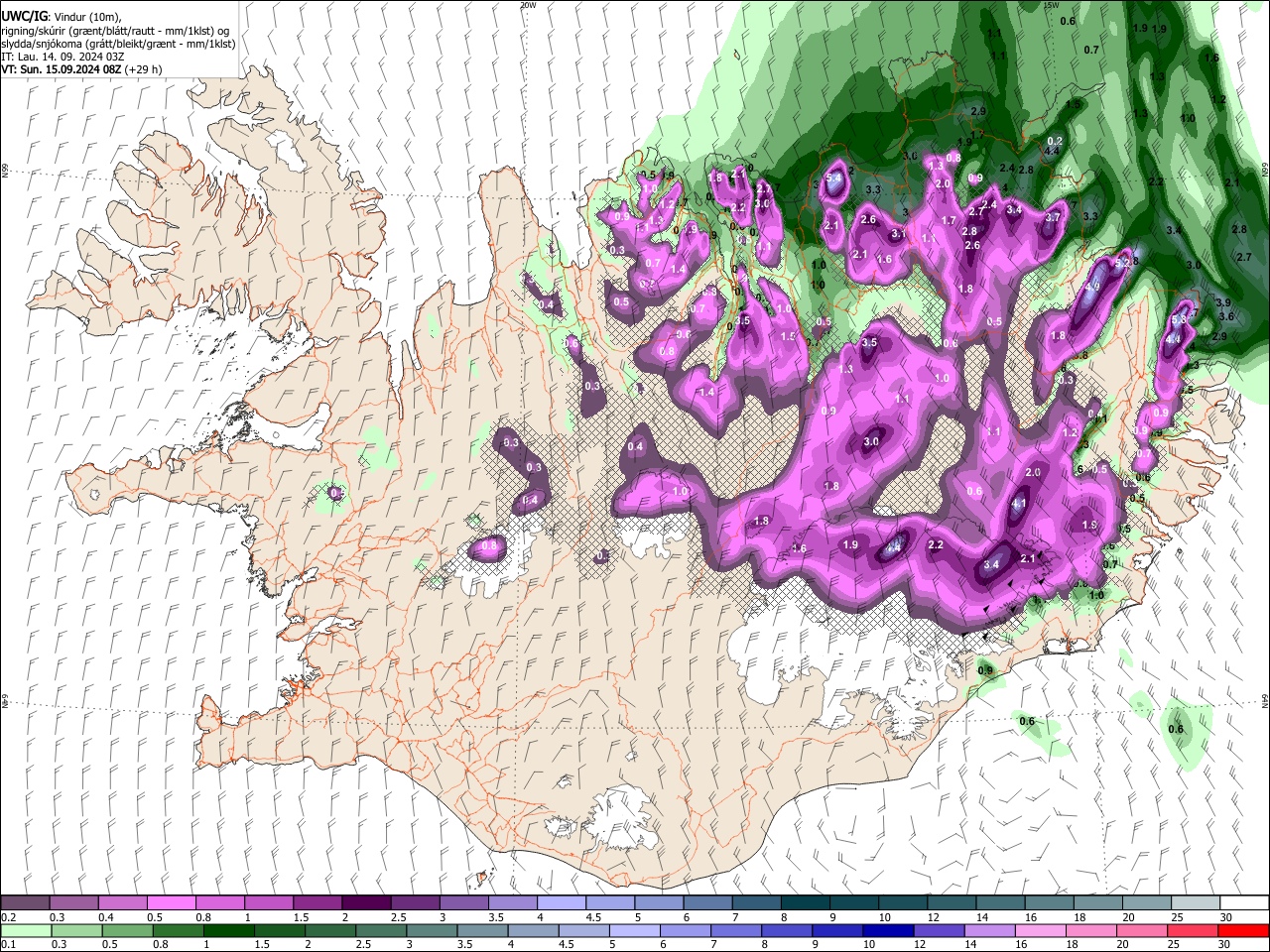Select the bright red 30 rain legend swatch

pos(1244,930)
